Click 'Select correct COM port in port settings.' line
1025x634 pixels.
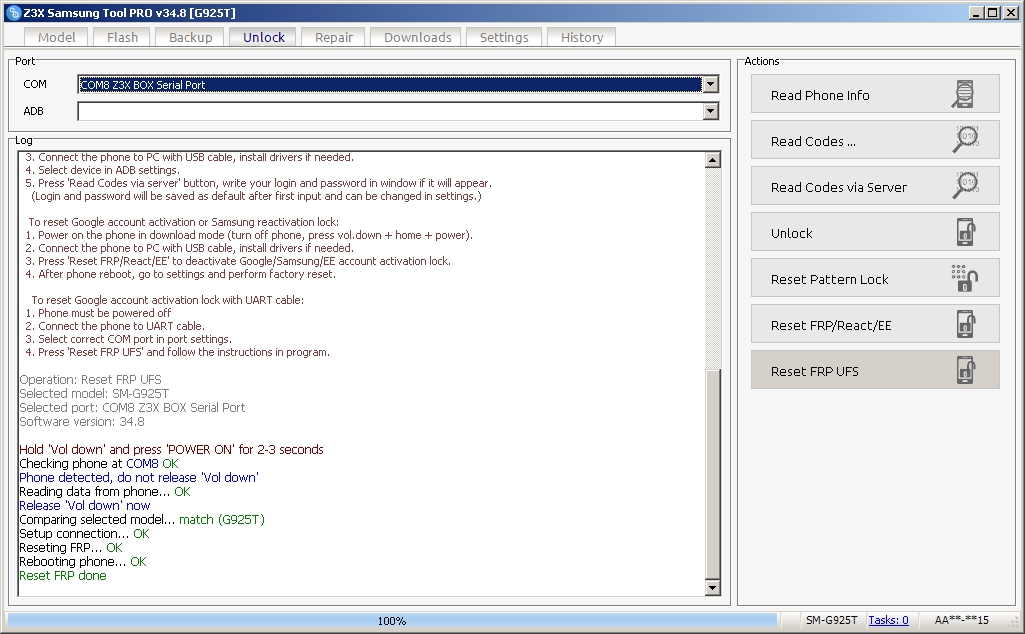click(129, 339)
